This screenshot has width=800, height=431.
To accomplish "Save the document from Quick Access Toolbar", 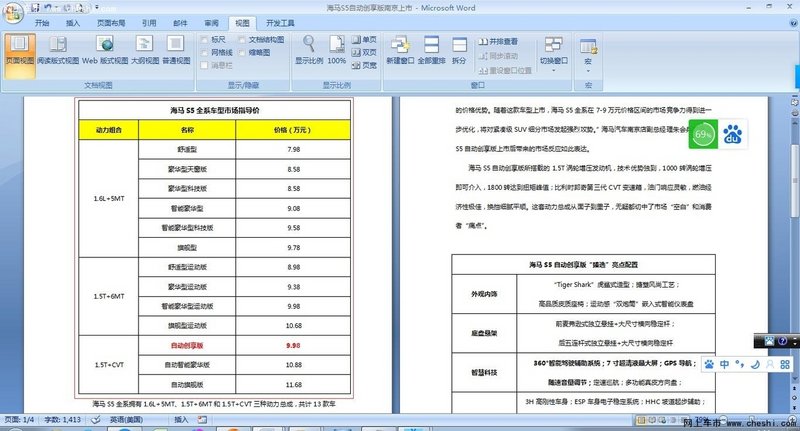I will [36, 8].
